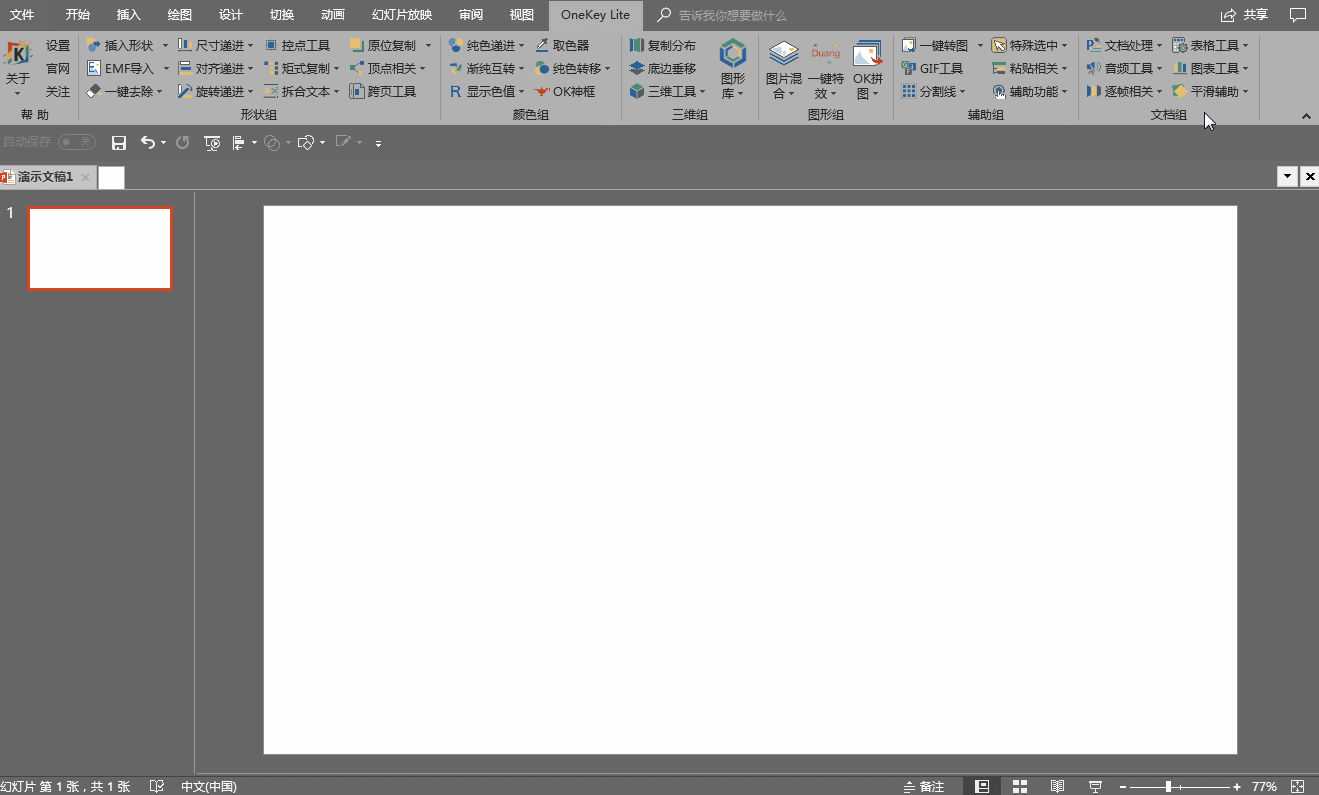Switch to slide sorter view icon
The width and height of the screenshot is (1319, 795).
pyautogui.click(x=1020, y=787)
